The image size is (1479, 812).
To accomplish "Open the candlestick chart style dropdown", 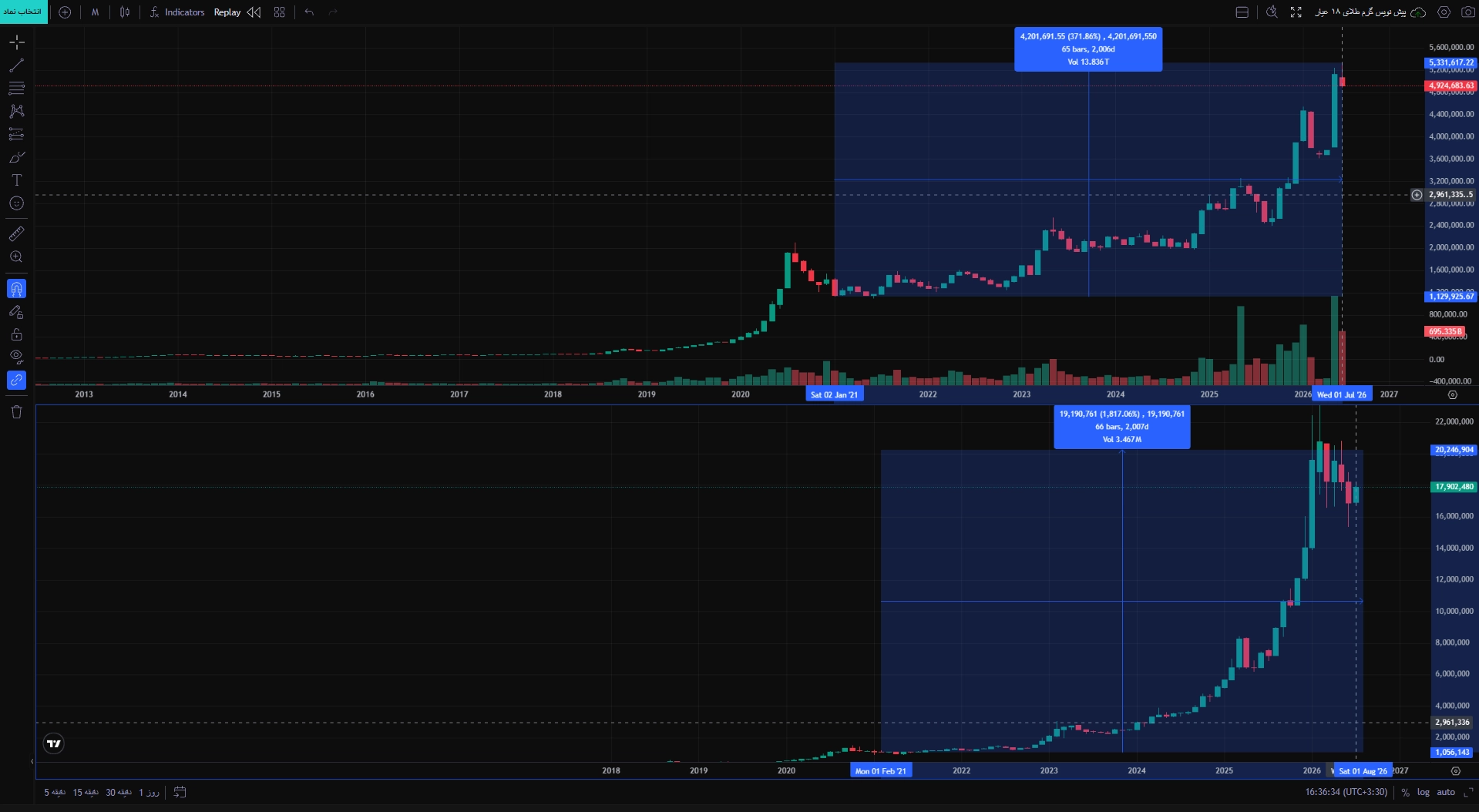I will click(x=125, y=12).
